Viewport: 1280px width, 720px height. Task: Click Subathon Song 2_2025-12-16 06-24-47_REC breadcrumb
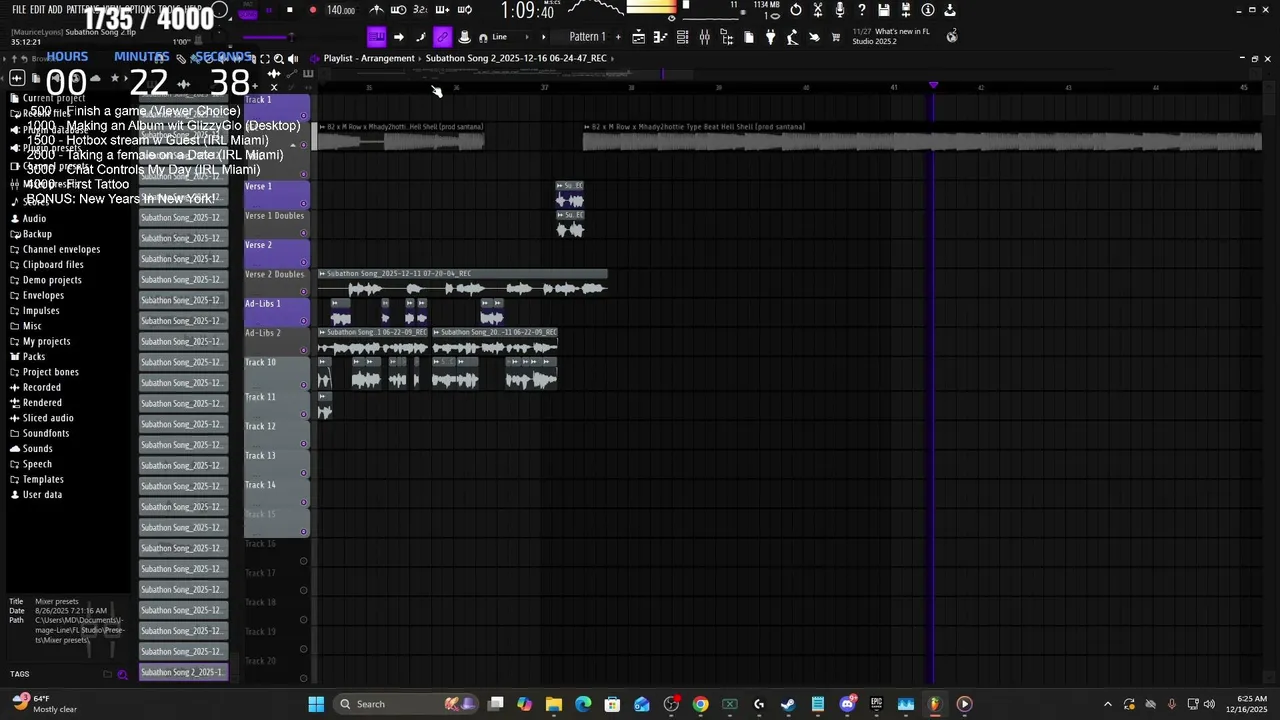[516, 58]
